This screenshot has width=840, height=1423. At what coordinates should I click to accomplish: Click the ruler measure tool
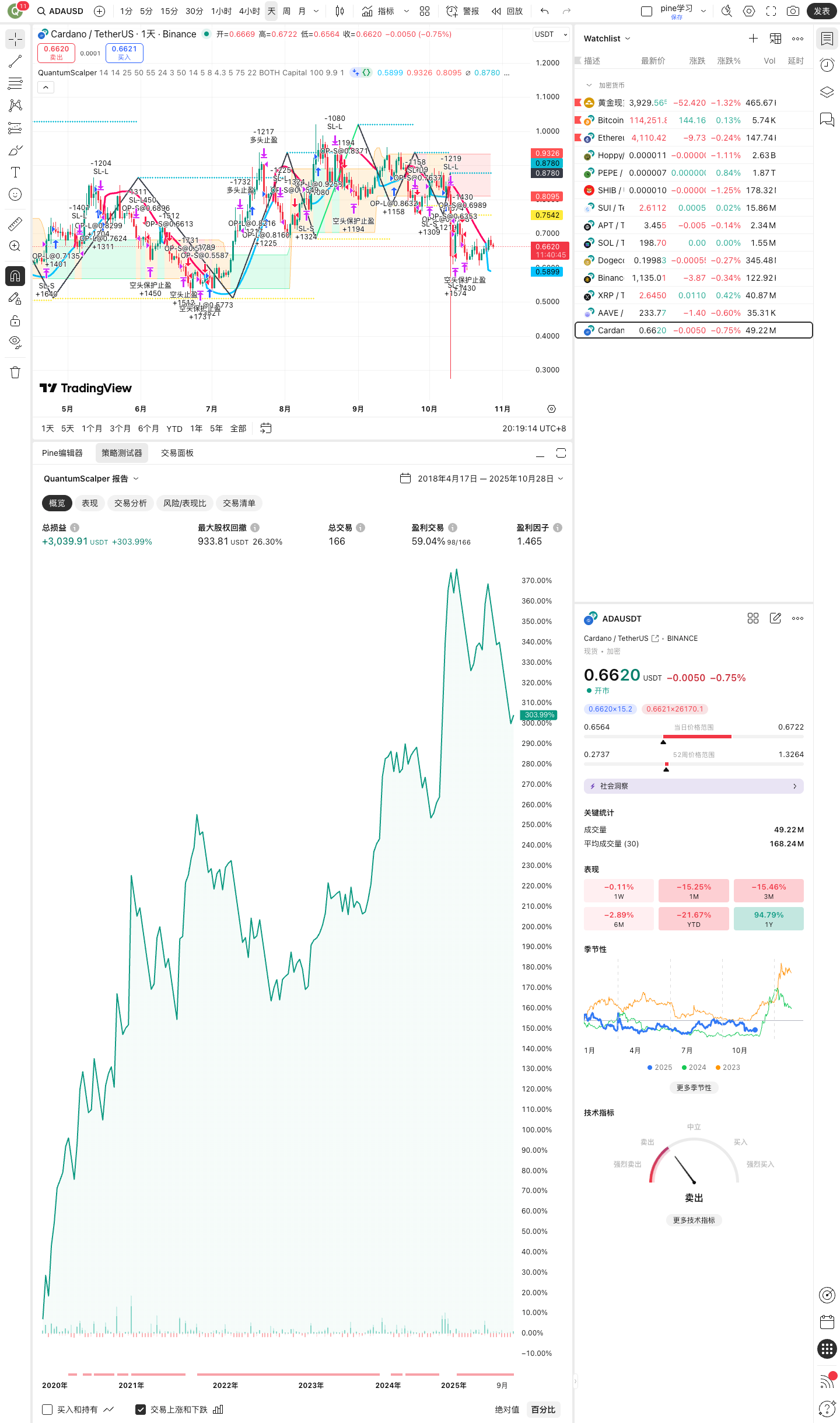click(15, 224)
